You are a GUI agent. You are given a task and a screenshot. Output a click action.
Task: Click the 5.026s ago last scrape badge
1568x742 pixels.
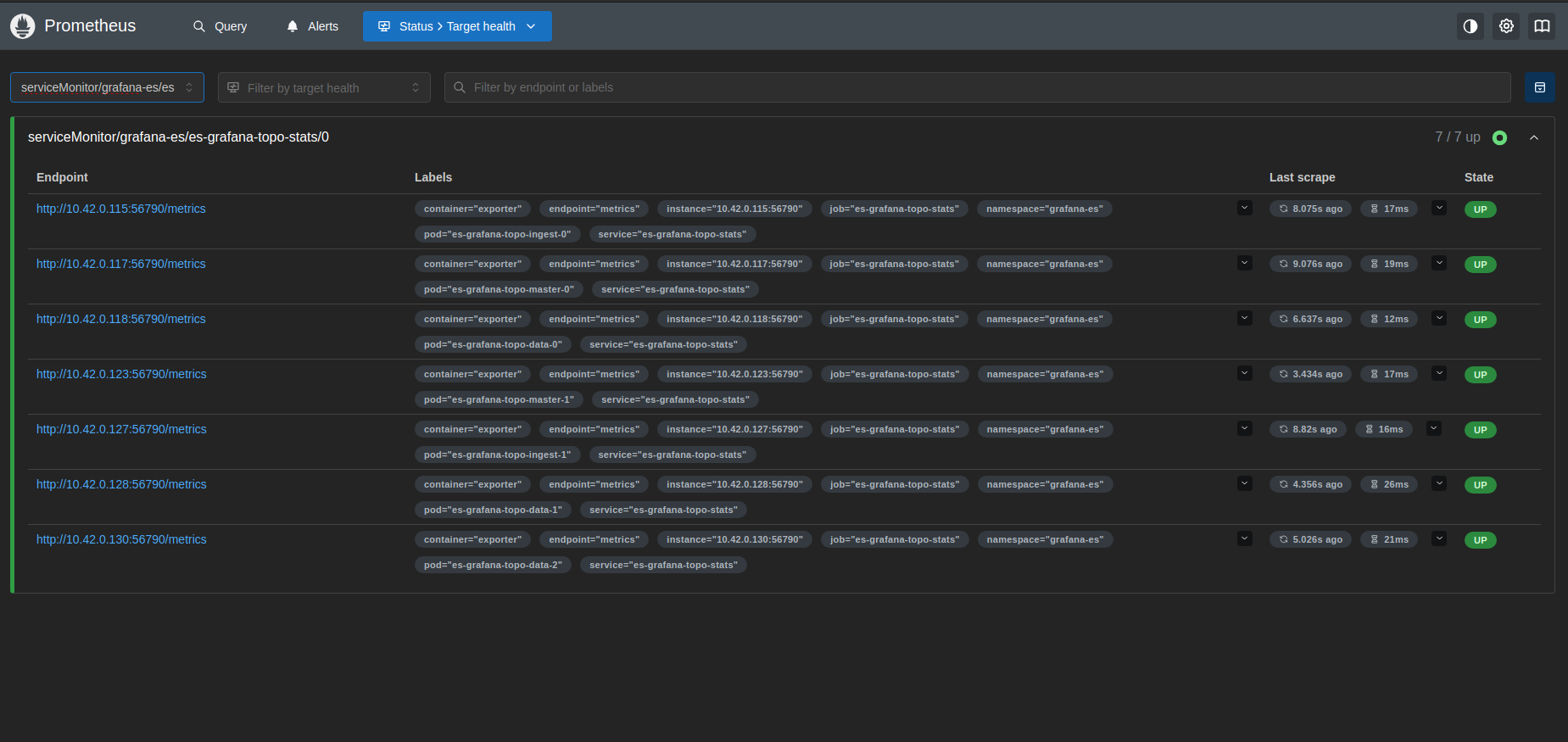(1311, 539)
